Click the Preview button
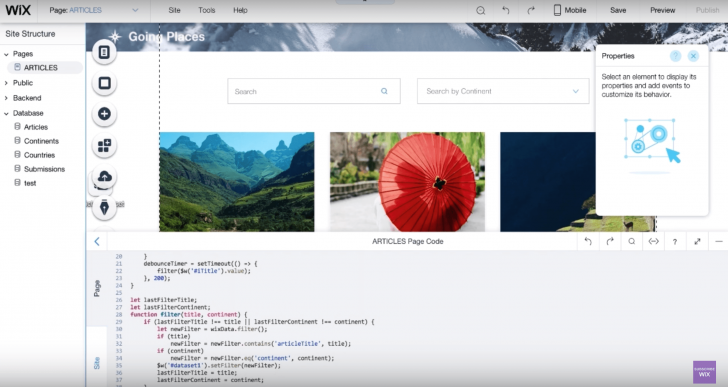728x387 pixels. pyautogui.click(x=663, y=10)
